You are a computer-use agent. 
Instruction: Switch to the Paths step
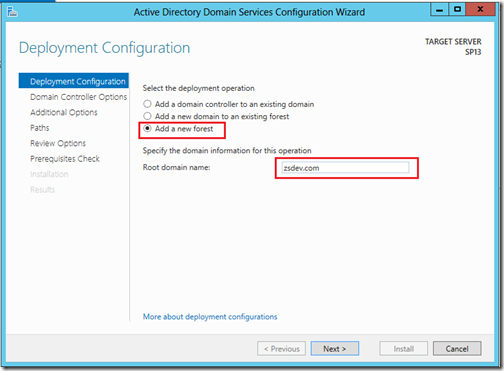(x=40, y=128)
